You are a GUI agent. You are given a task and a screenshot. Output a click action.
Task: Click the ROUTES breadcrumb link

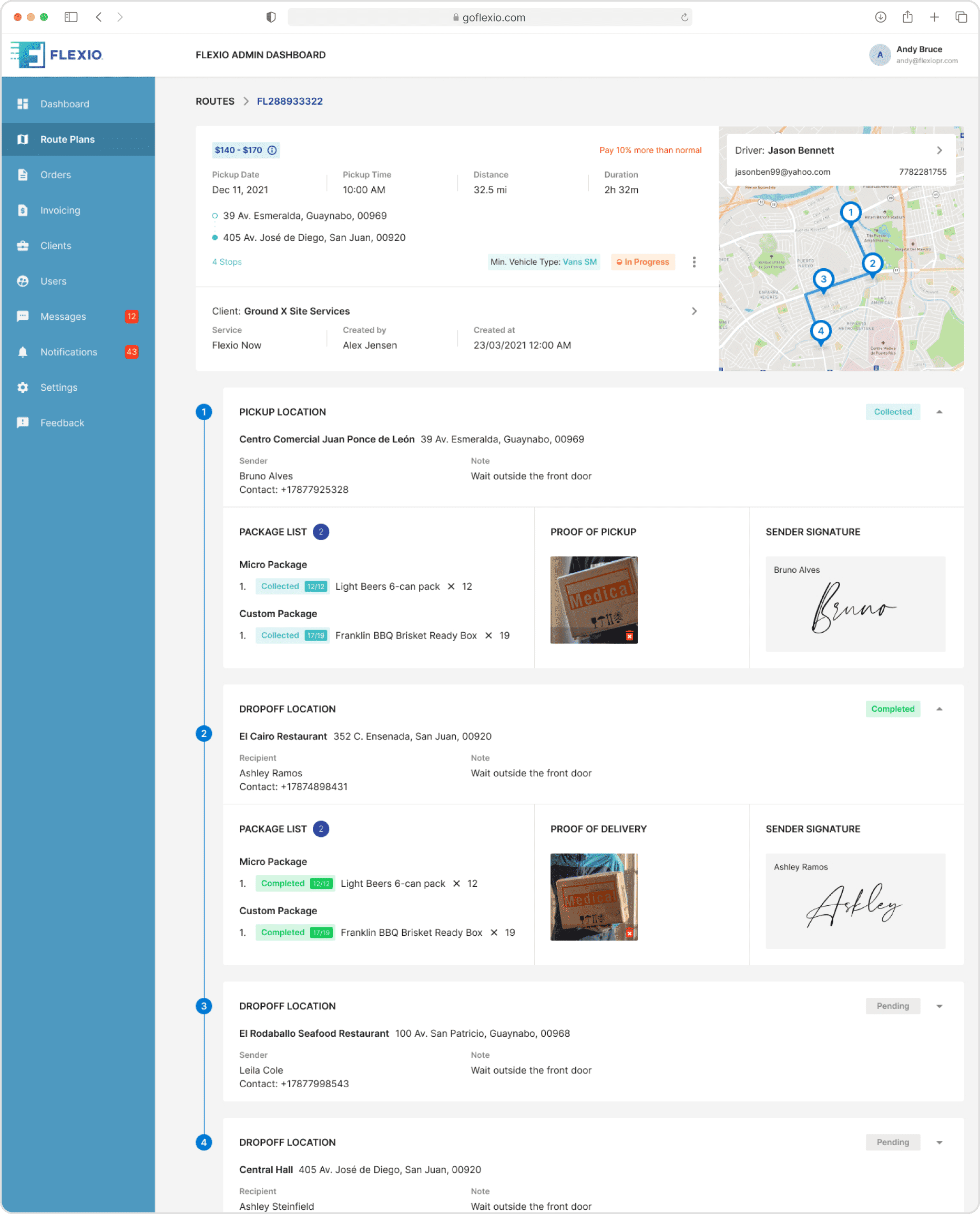coord(215,101)
